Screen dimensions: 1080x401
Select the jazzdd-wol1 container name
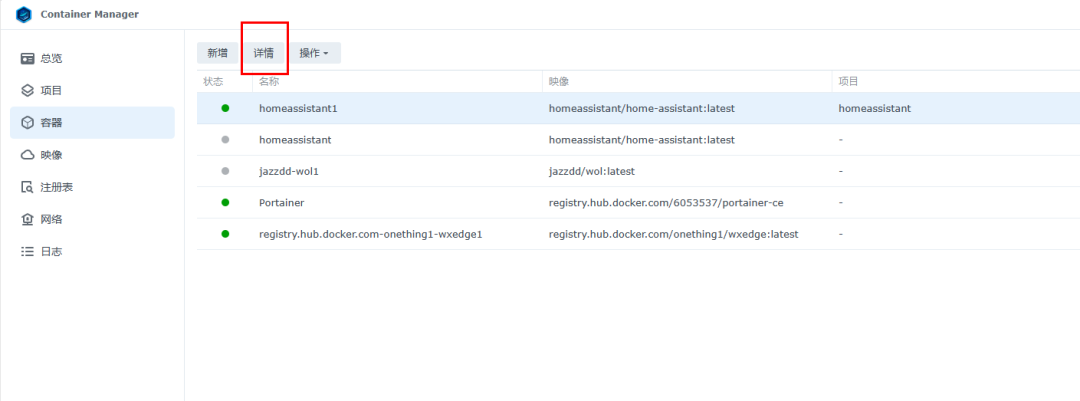click(289, 171)
